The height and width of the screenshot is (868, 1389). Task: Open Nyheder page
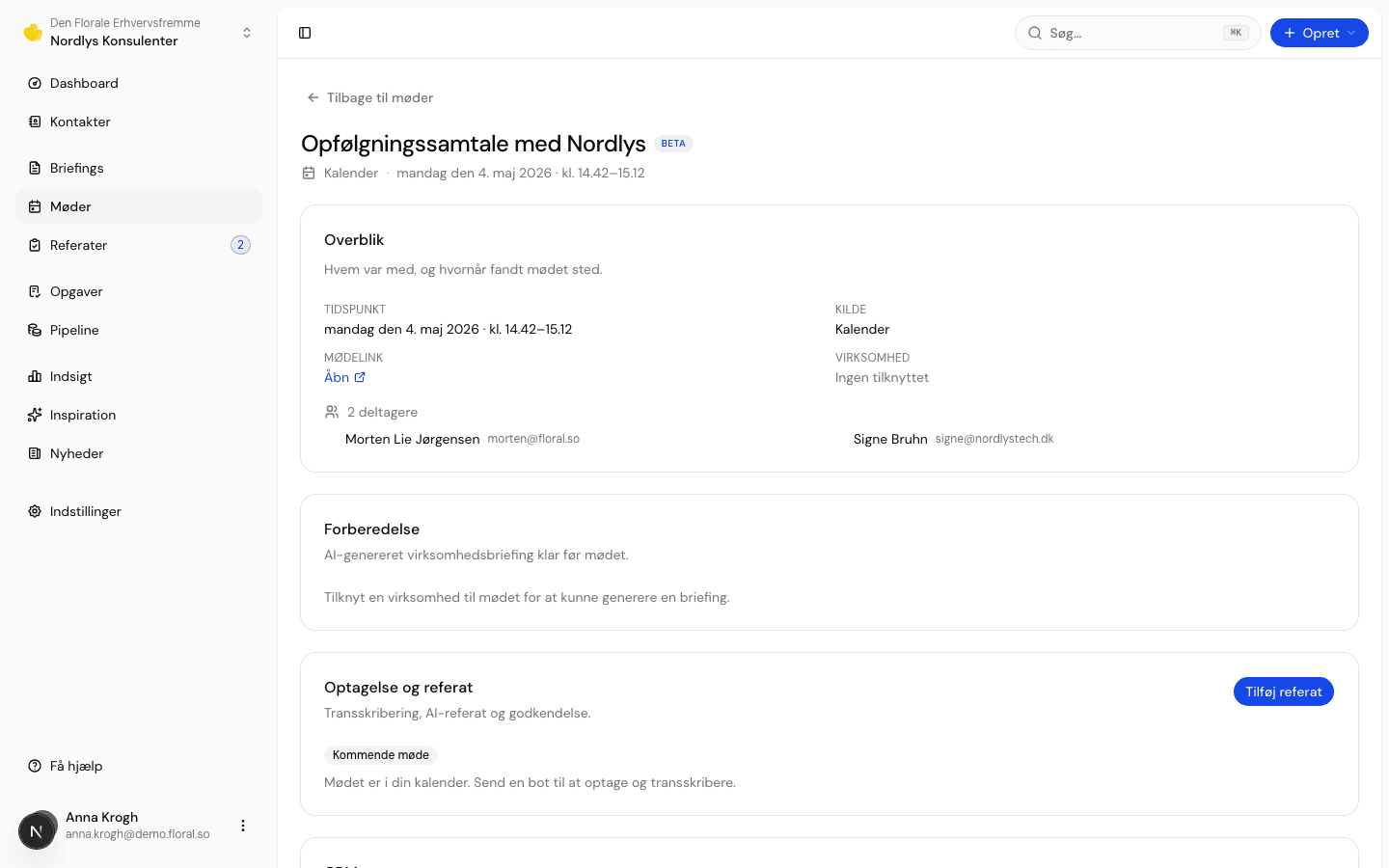139,453
